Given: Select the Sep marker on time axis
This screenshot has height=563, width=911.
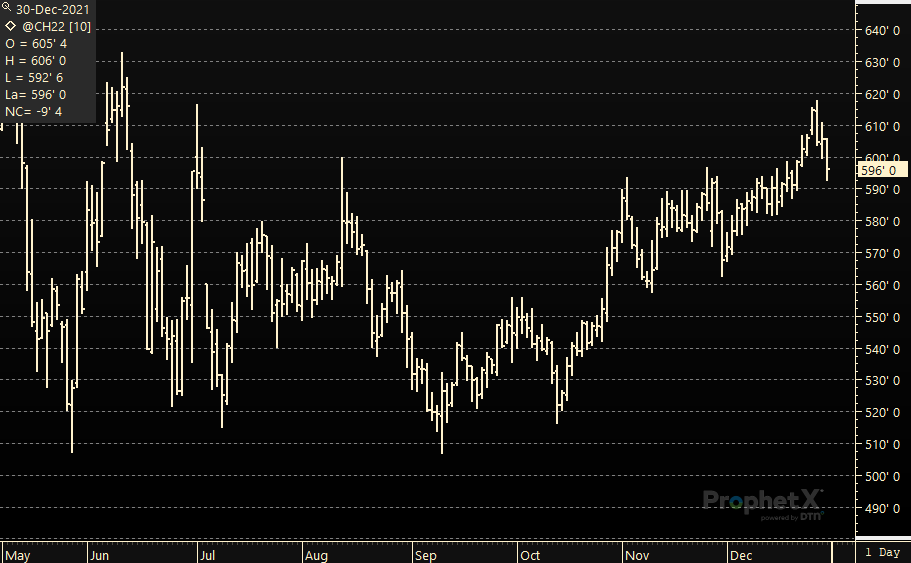Looking at the screenshot, I should (425, 555).
